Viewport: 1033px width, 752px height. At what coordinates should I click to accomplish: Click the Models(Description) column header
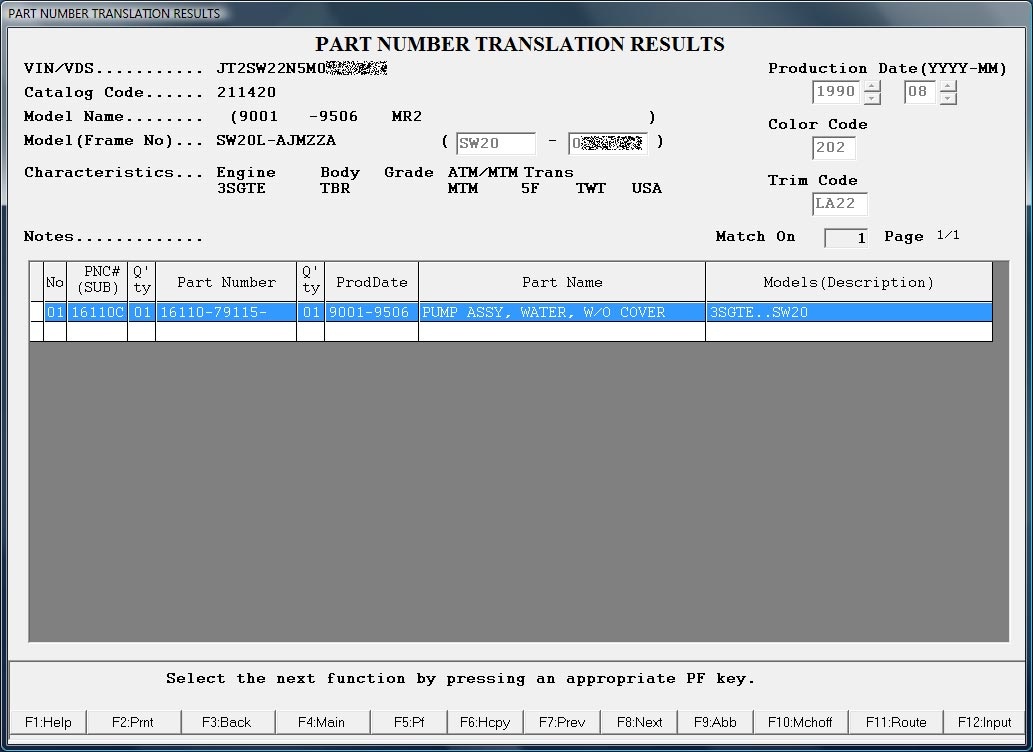(849, 282)
